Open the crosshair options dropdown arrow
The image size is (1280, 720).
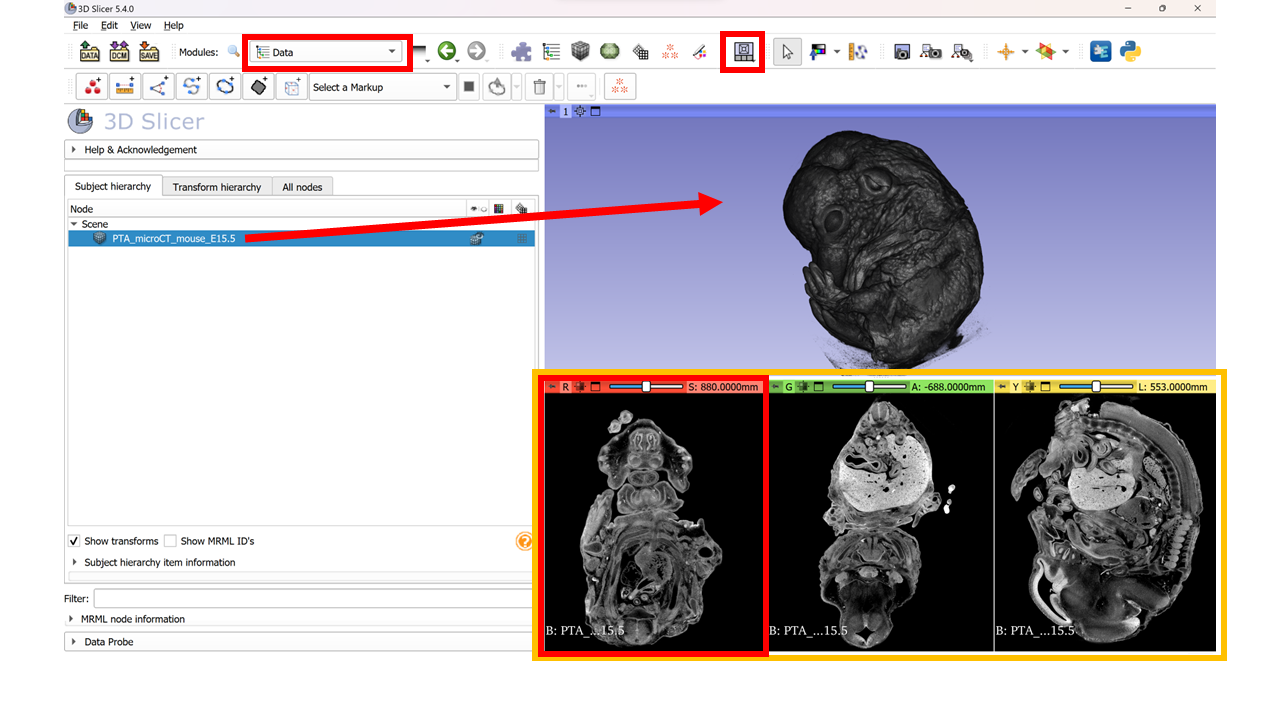click(x=1025, y=52)
